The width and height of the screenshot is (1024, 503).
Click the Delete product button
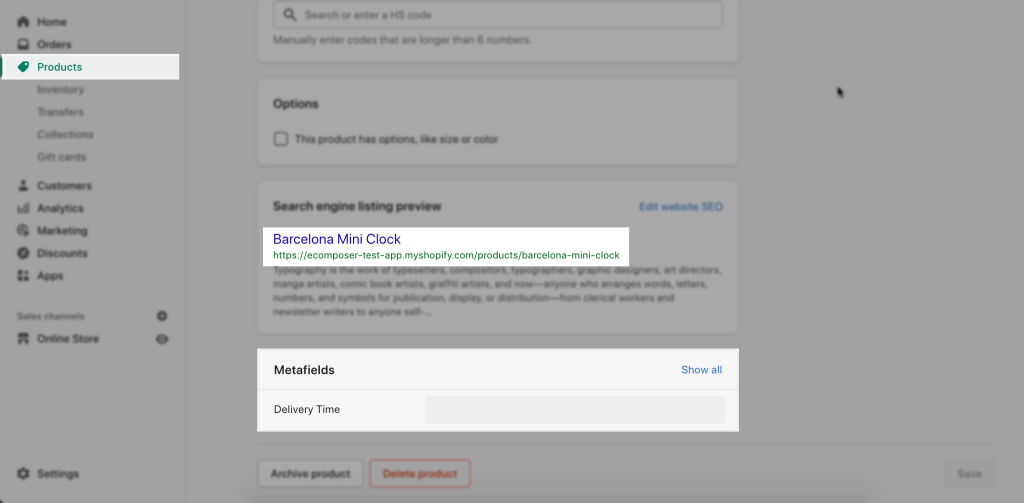(x=420, y=474)
